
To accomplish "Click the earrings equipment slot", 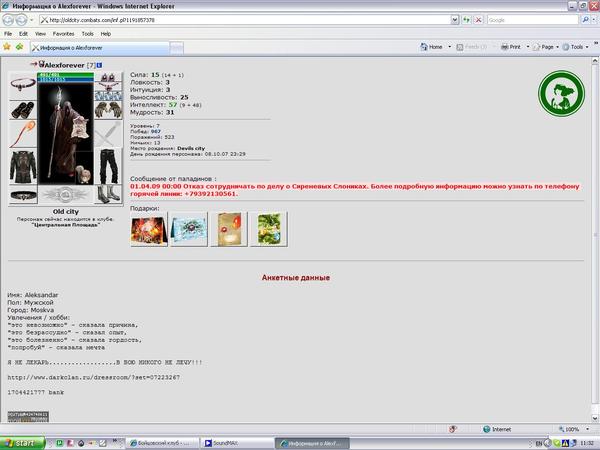I will 108,77.
